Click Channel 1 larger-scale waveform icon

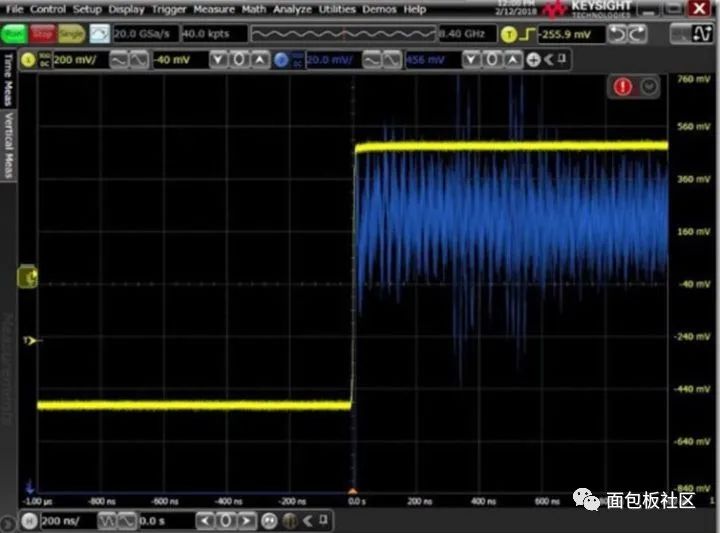(x=119, y=60)
